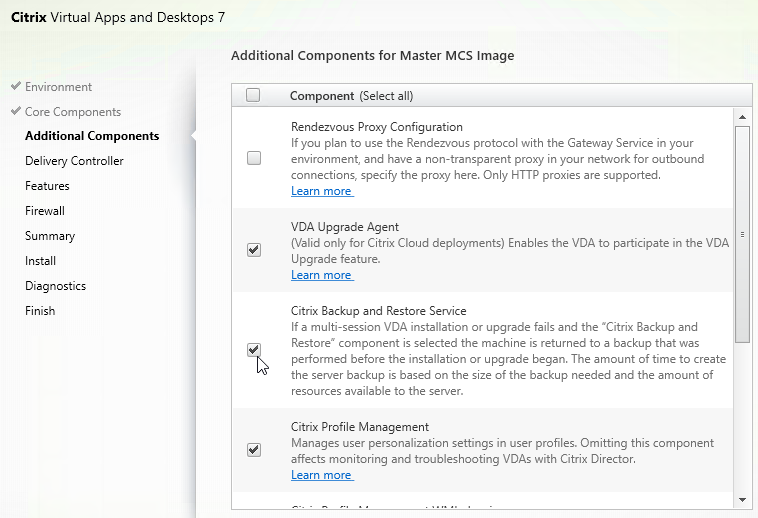Viewport: 758px width, 518px height.
Task: Click the Component (Select all) header label
Action: pos(351,96)
